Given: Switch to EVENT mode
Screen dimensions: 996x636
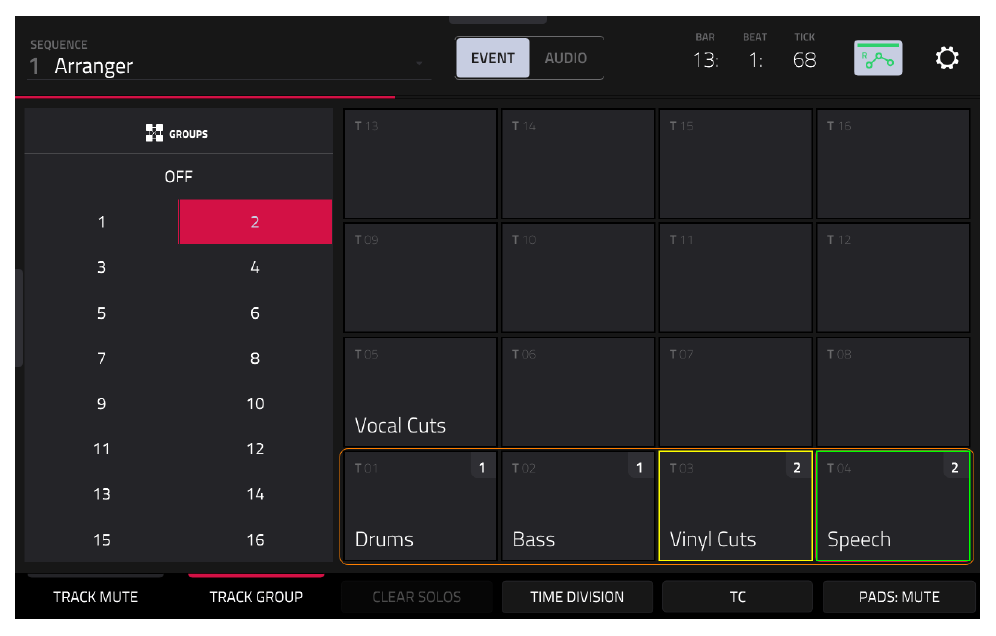Looking at the screenshot, I should pyautogui.click(x=492, y=58).
